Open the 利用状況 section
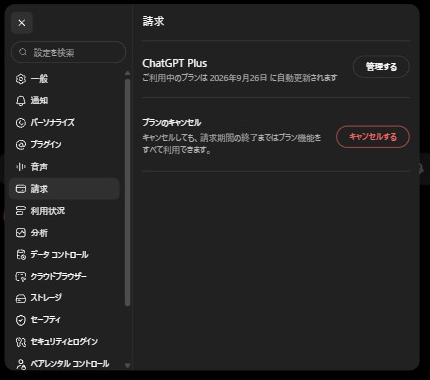Screen dimensions: 430x380 pyautogui.click(x=64, y=211)
